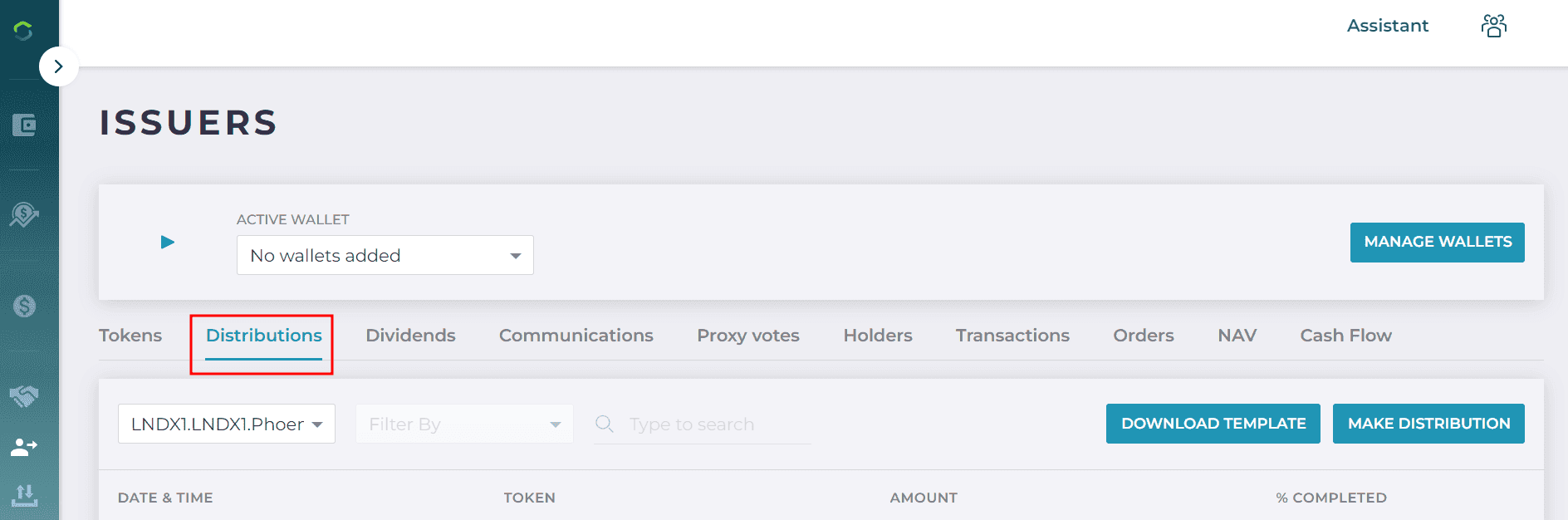The image size is (1568, 520).
Task: Click the dollar coin sidebar icon
Action: click(x=24, y=307)
